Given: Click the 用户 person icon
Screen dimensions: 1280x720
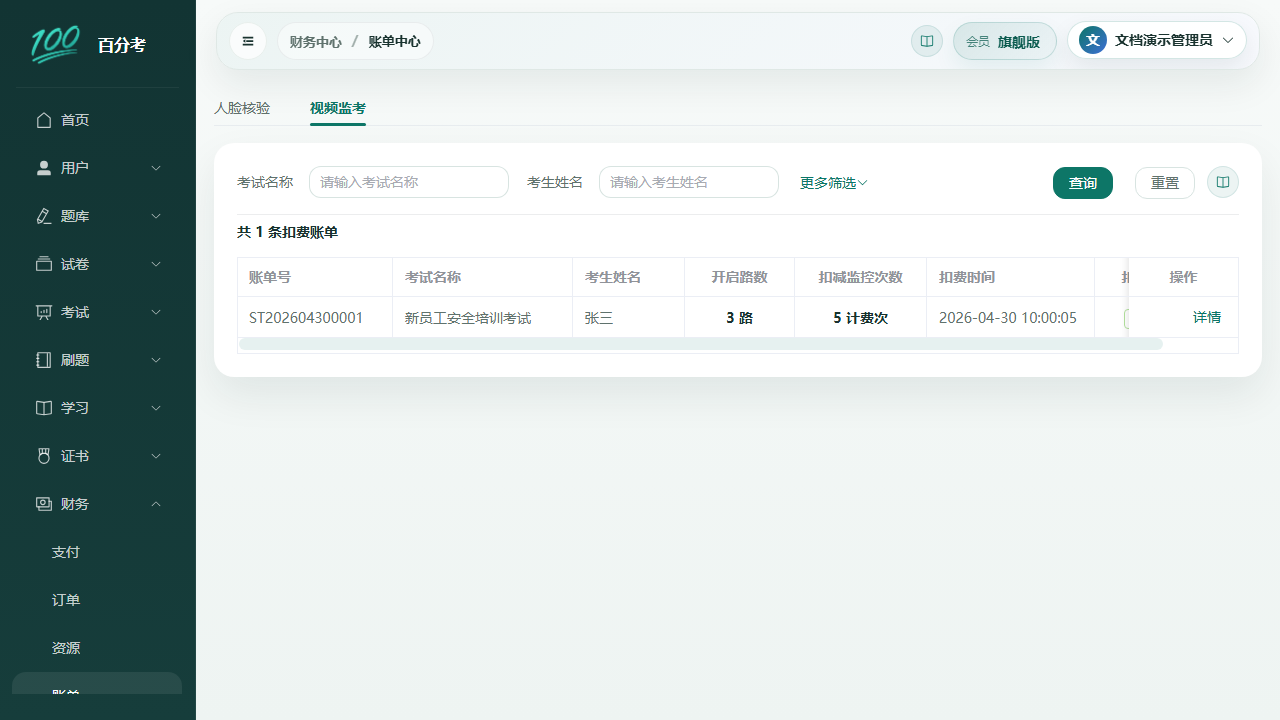Looking at the screenshot, I should pyautogui.click(x=44, y=168).
